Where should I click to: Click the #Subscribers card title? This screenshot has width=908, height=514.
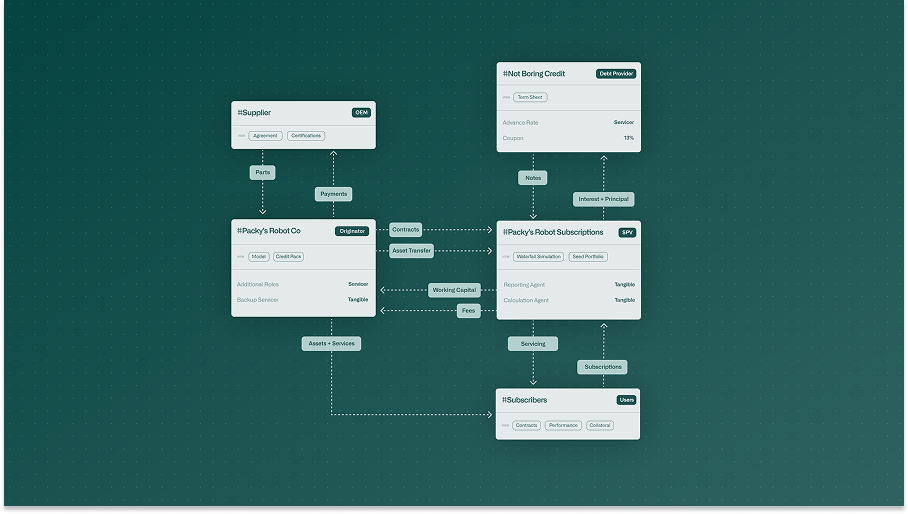coord(525,400)
